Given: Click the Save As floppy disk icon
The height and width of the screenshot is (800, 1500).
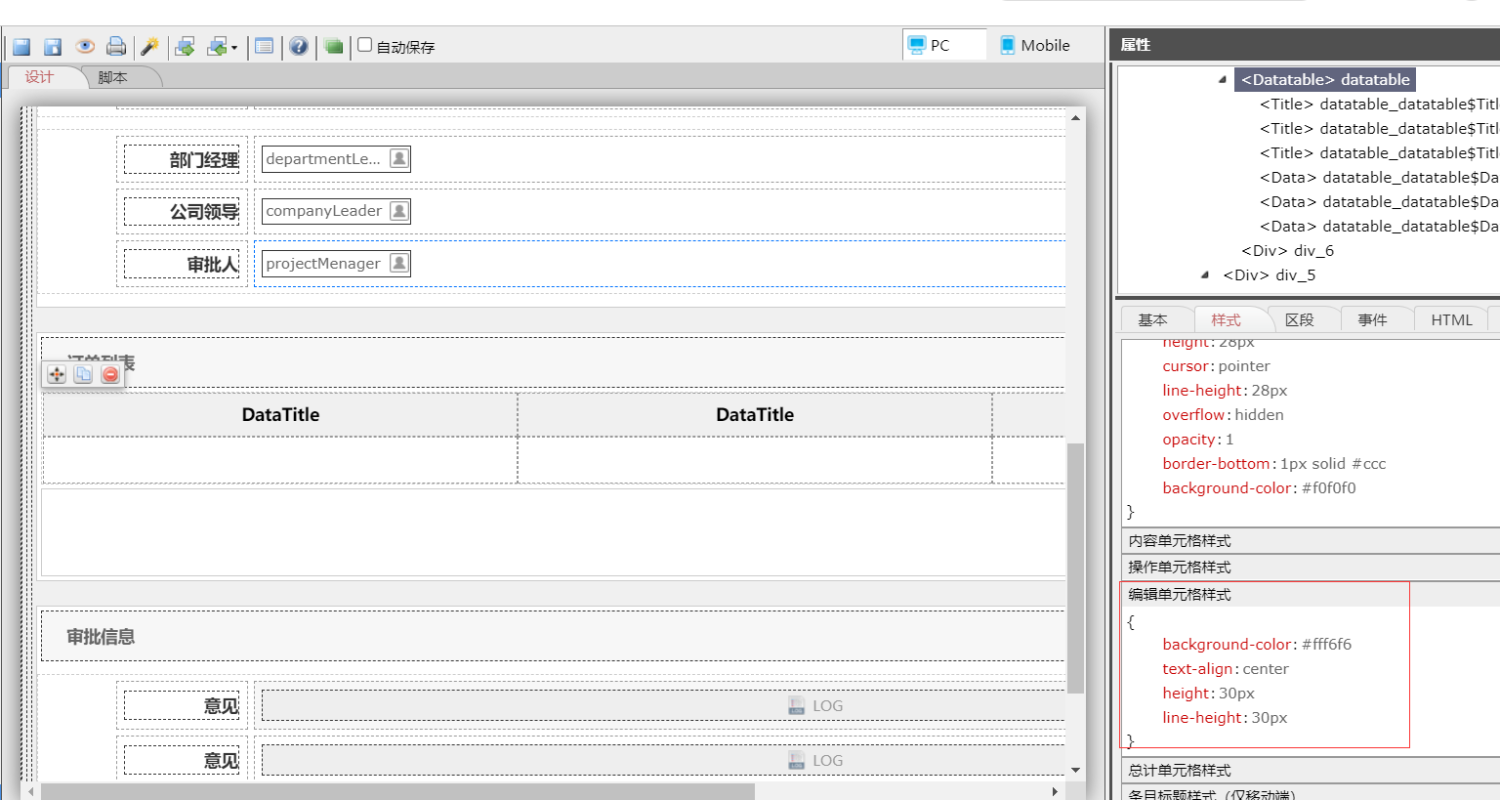Looking at the screenshot, I should pos(53,46).
